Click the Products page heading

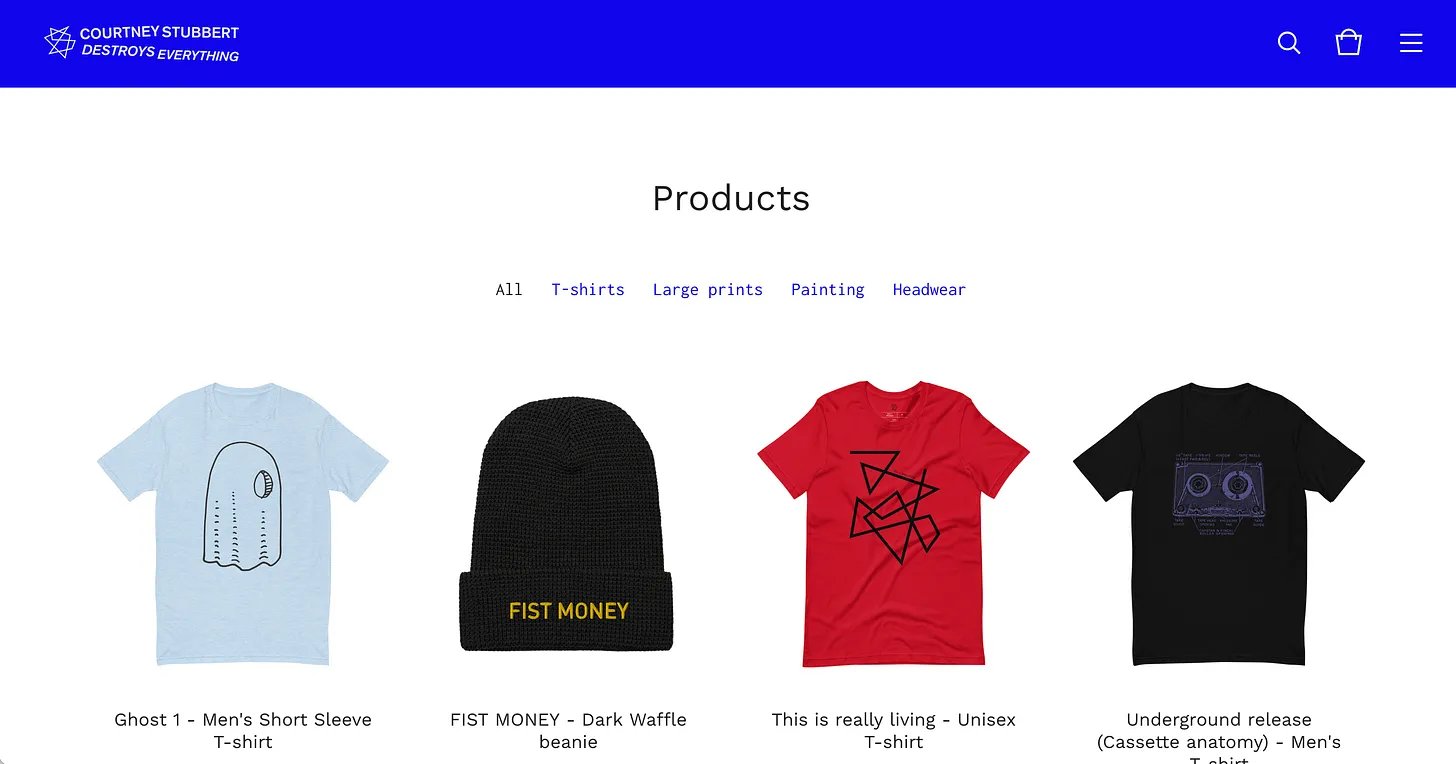pyautogui.click(x=731, y=198)
